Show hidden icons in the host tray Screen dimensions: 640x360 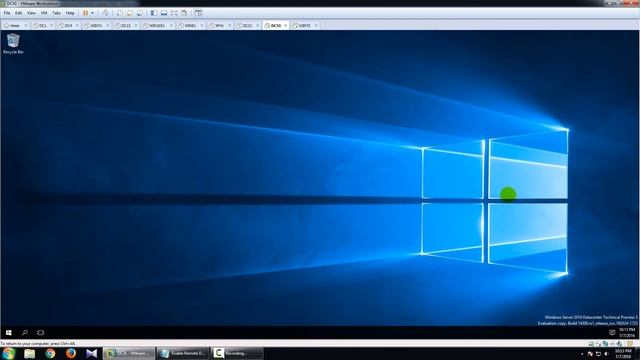coord(582,354)
